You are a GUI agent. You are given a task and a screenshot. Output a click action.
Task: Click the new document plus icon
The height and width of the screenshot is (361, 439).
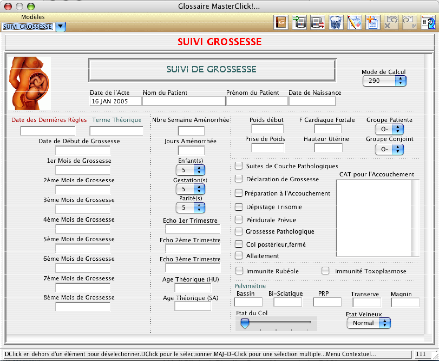[x=372, y=23]
